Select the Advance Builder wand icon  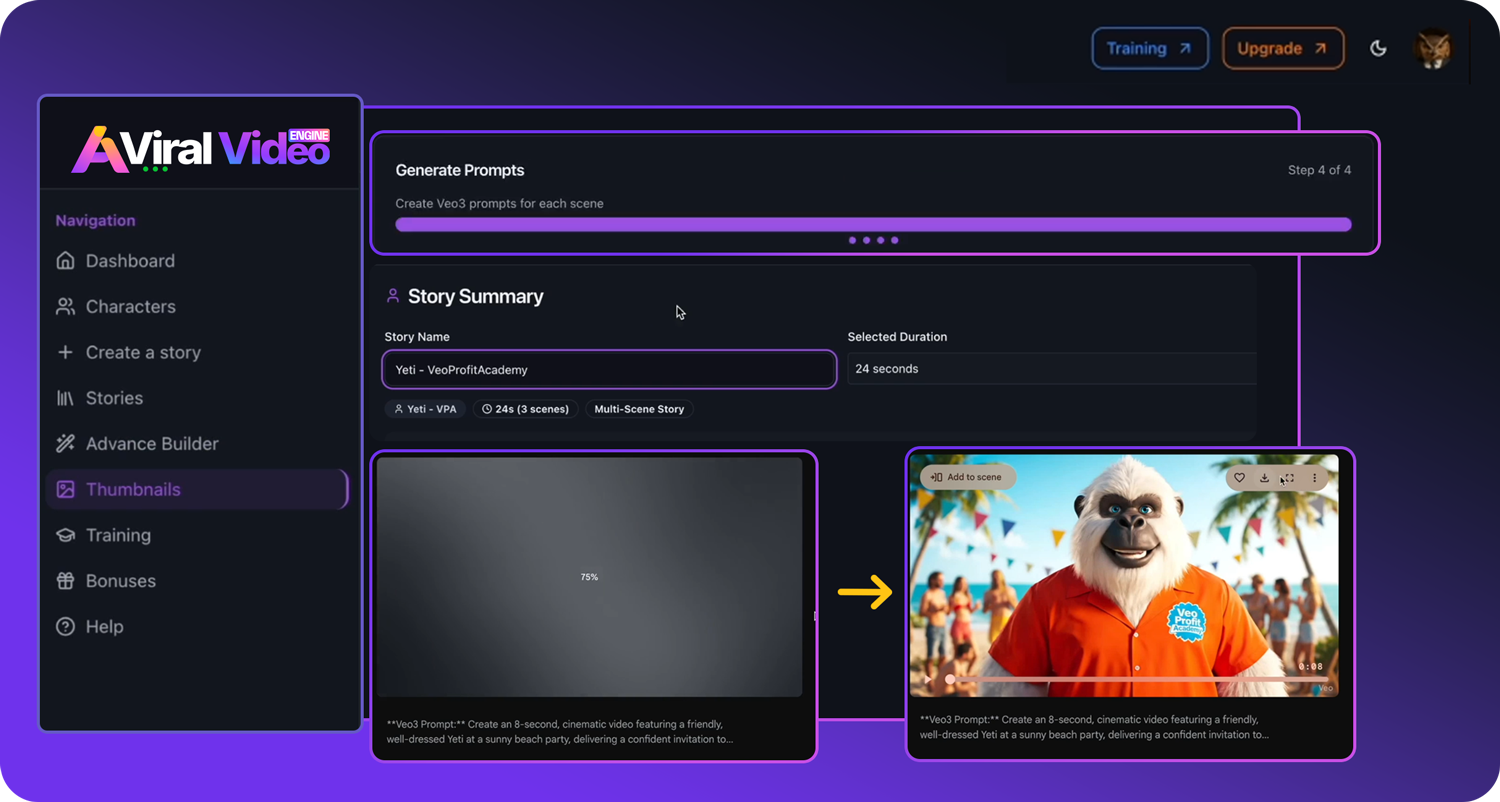coord(65,443)
